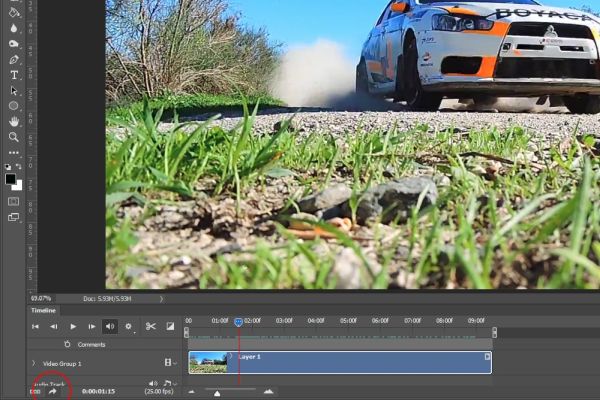Click the 03:00f ruler mark

pyautogui.click(x=284, y=320)
